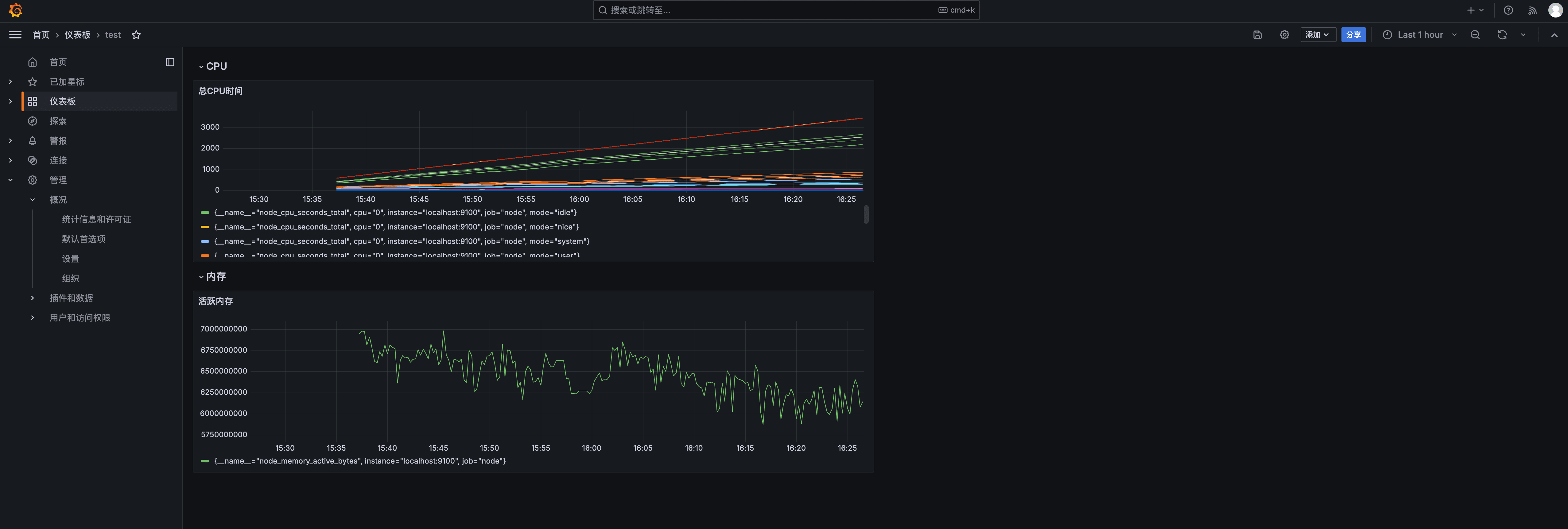
Task: Refresh the dashboard panels
Action: [1502, 35]
